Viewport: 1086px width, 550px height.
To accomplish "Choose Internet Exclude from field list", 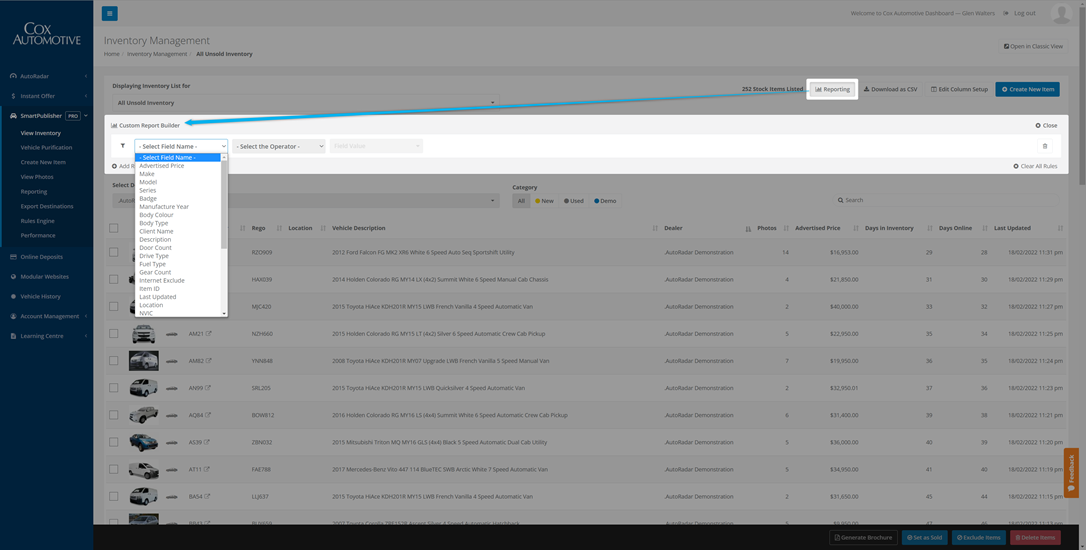I will click(x=161, y=281).
